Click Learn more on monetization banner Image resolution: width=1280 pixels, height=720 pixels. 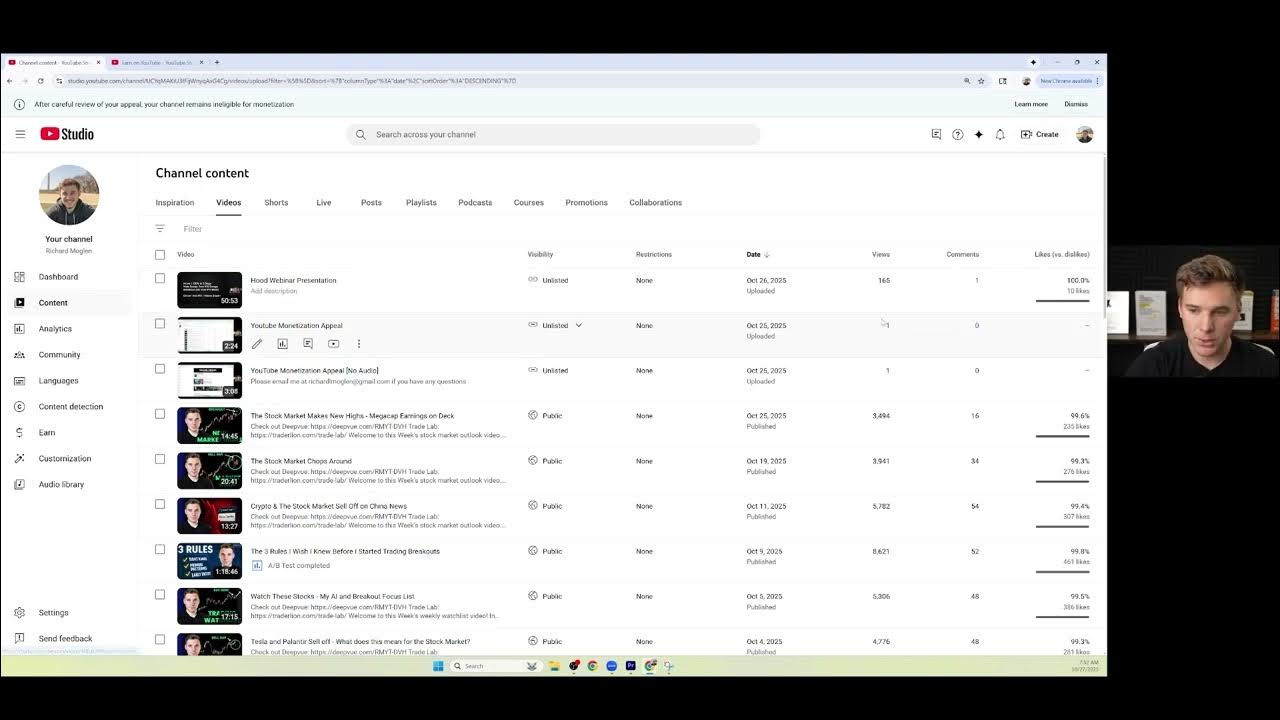point(1031,104)
